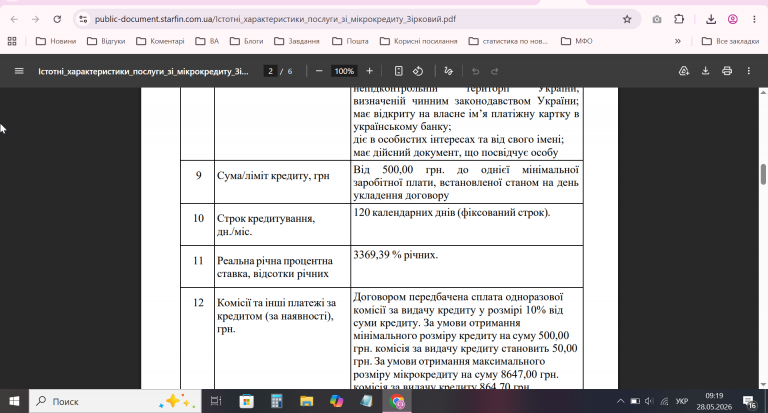This screenshot has width=768, height=413.
Task: Open Все закладки folder
Action: click(730, 41)
